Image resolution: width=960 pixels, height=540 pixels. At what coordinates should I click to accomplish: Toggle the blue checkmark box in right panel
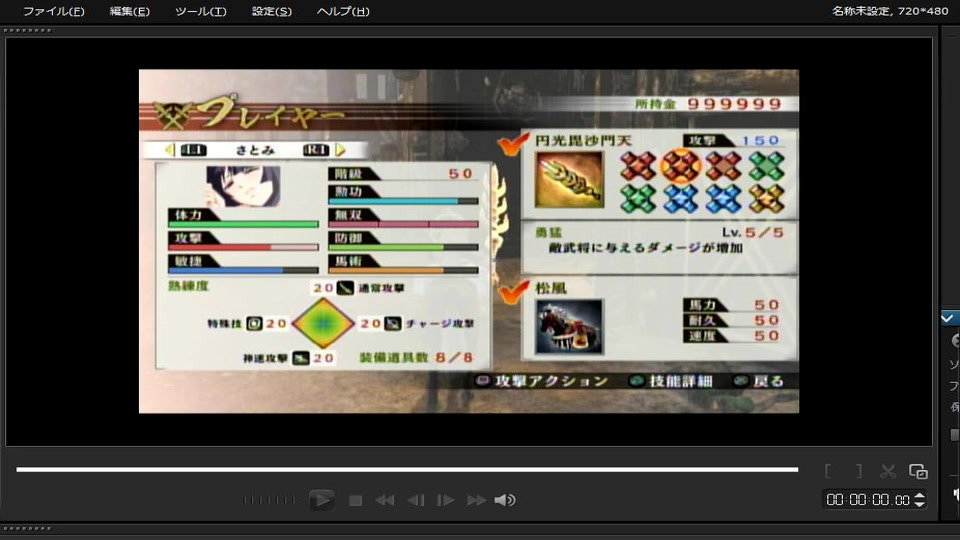(x=948, y=318)
